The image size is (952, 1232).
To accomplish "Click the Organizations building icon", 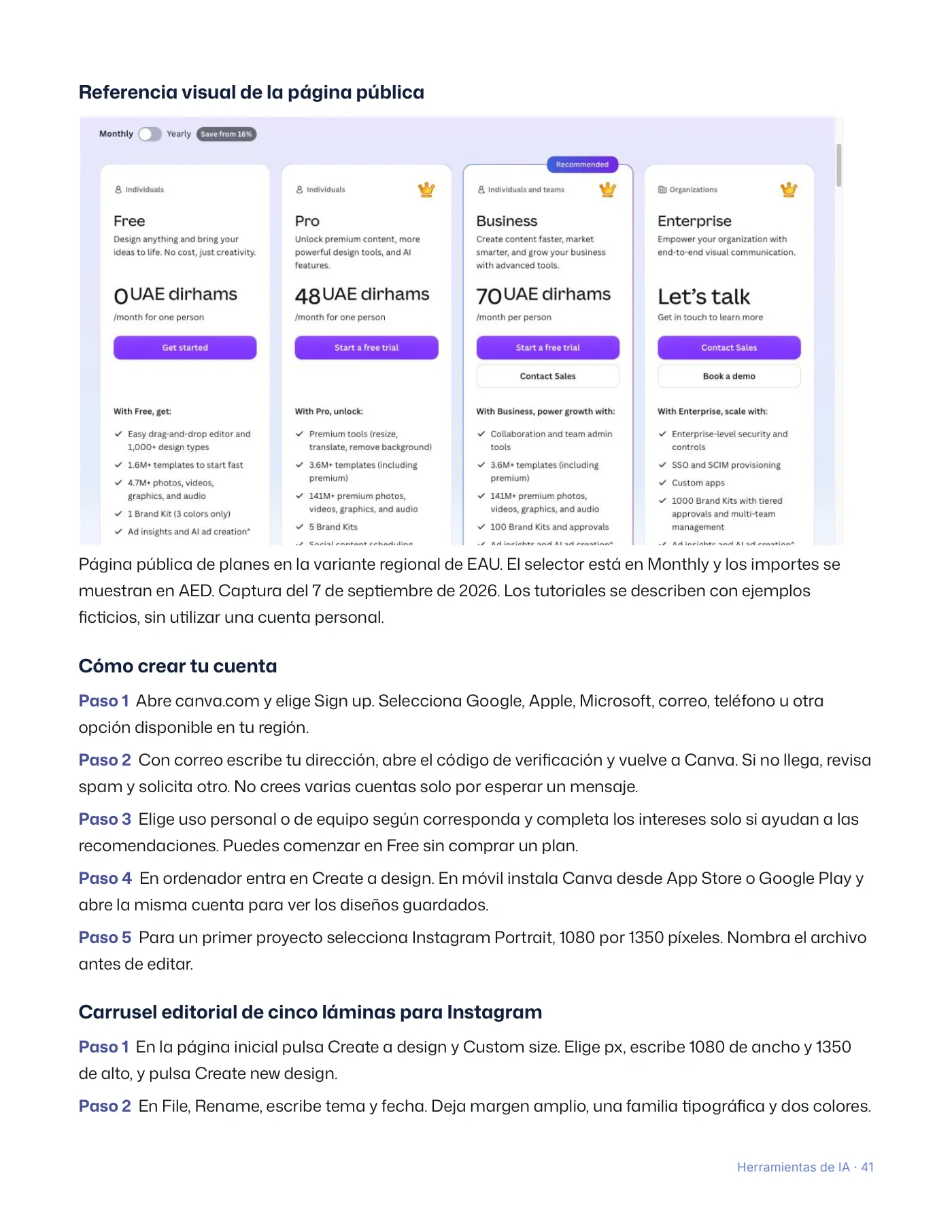I will pos(662,190).
